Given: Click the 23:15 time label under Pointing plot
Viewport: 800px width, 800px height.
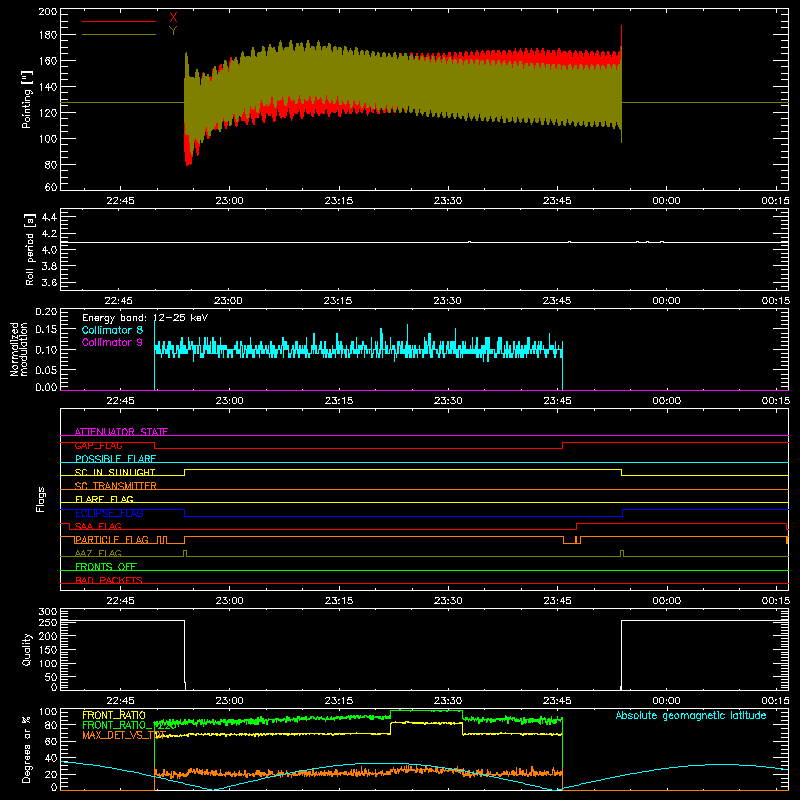Looking at the screenshot, I should pos(339,201).
